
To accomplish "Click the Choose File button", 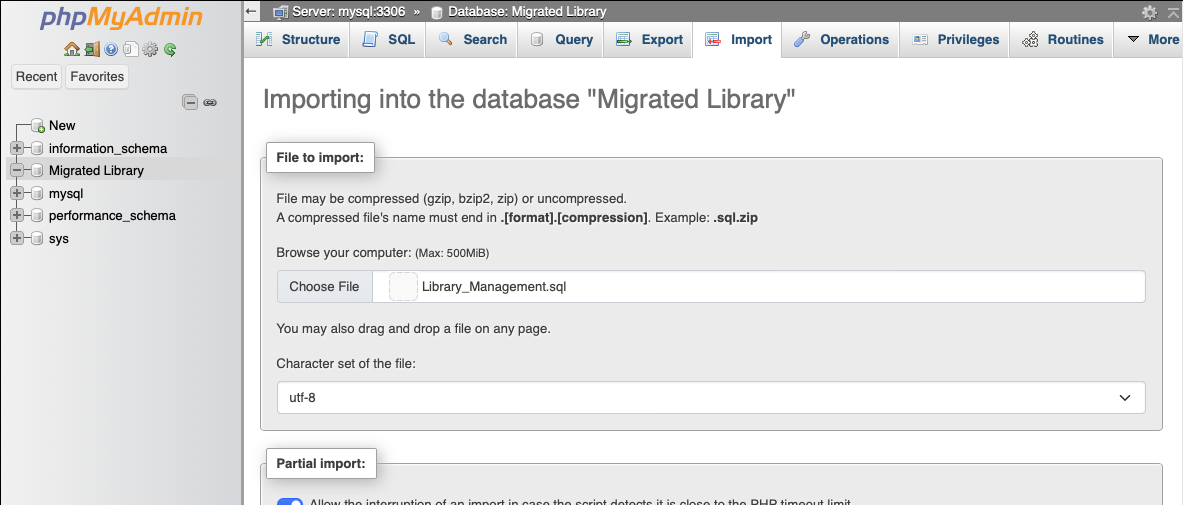I will (324, 286).
